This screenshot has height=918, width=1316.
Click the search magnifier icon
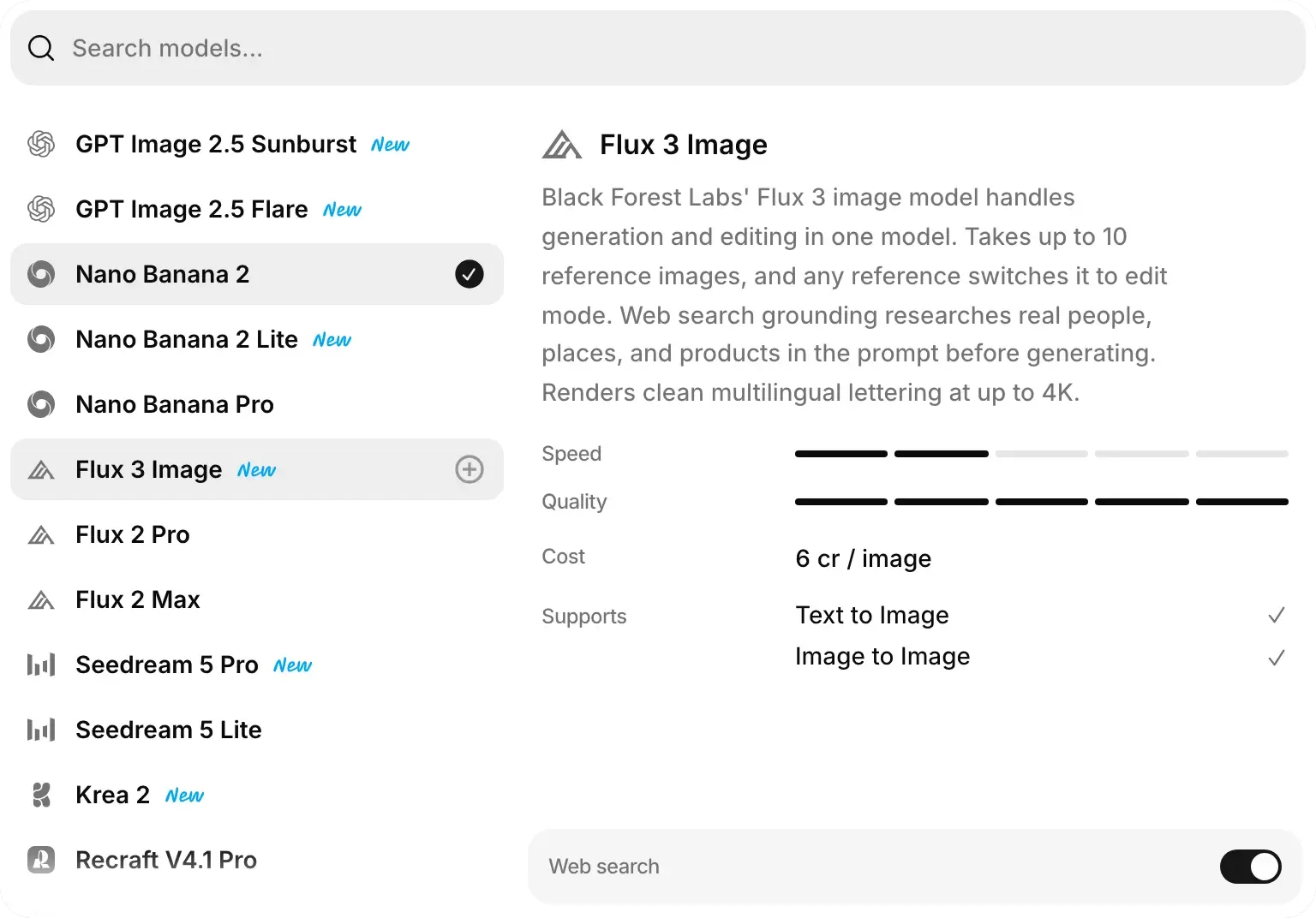41,48
